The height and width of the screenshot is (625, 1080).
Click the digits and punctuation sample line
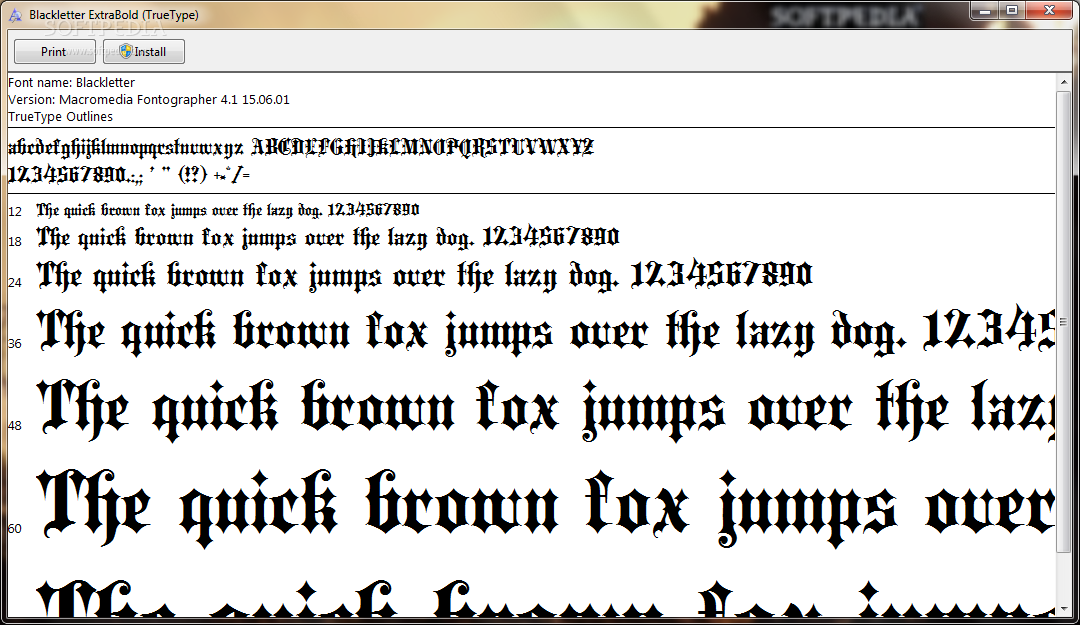pyautogui.click(x=129, y=174)
